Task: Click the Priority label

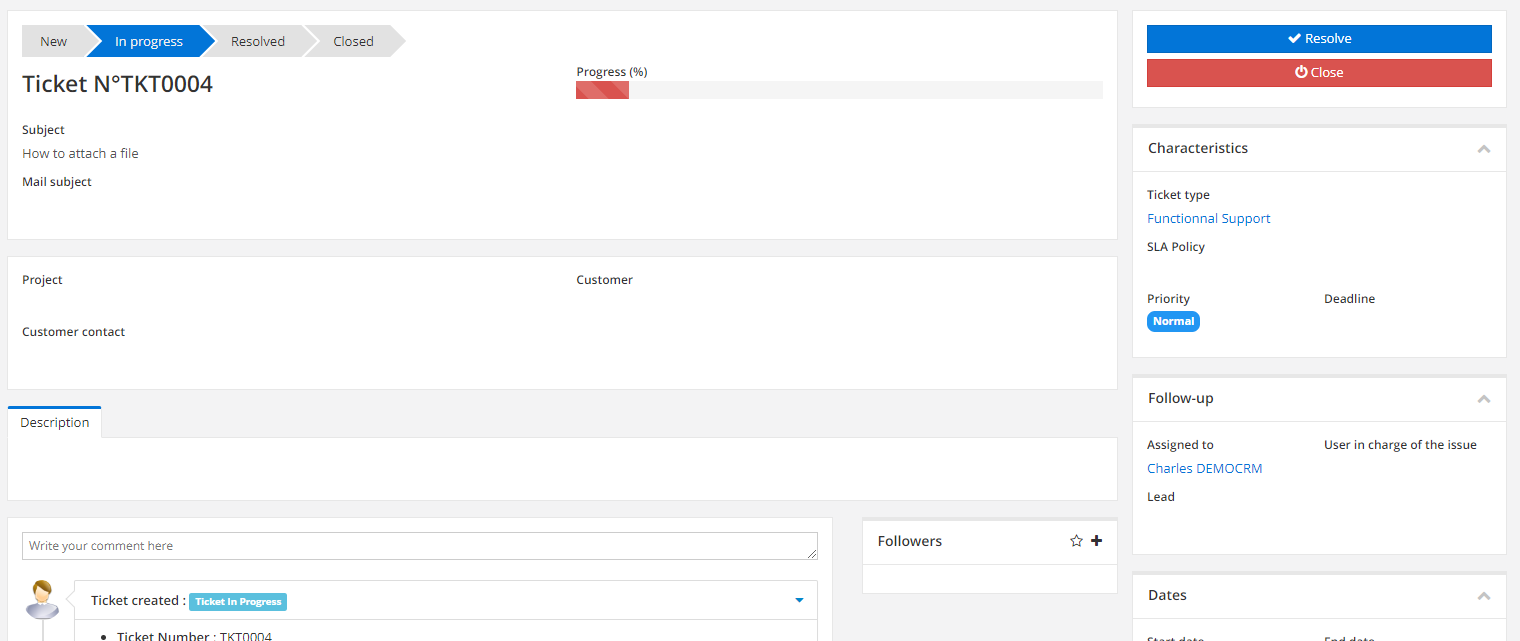Action: [x=1168, y=299]
